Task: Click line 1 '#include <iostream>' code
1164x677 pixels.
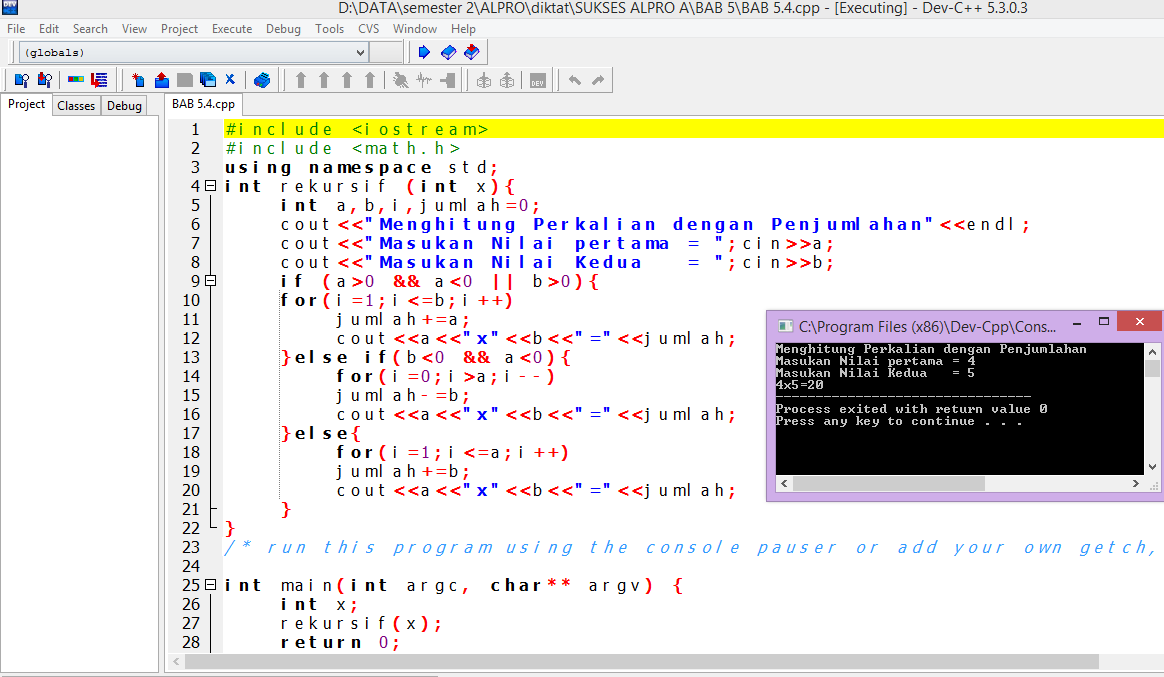Action: [x=356, y=129]
